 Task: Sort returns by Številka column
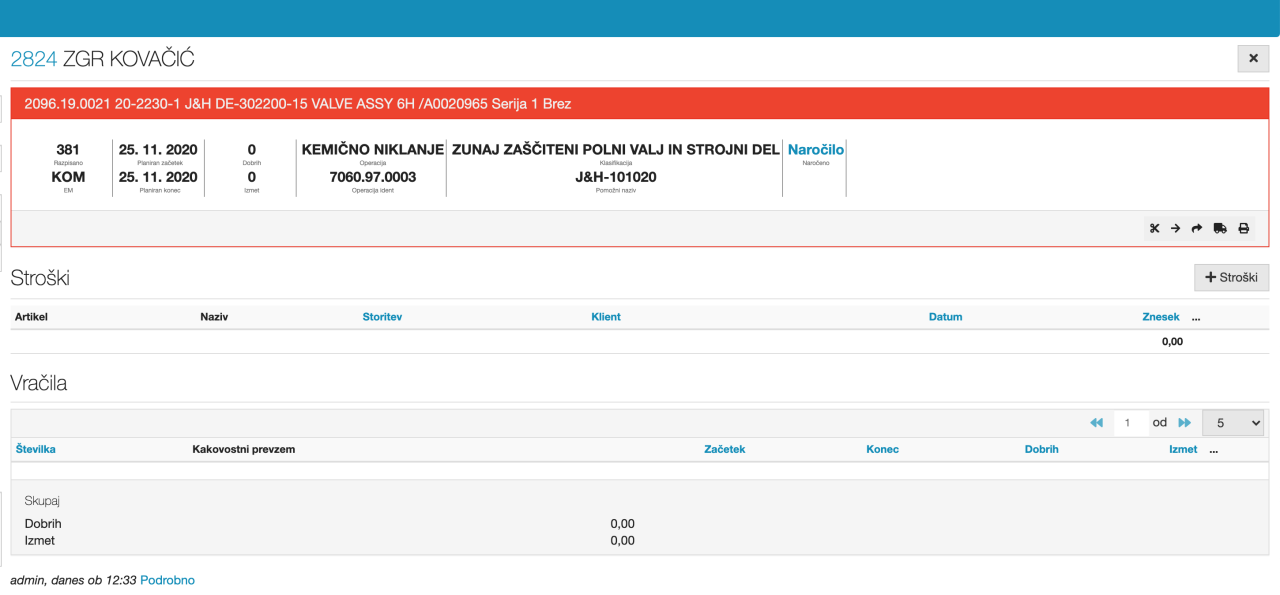click(35, 449)
